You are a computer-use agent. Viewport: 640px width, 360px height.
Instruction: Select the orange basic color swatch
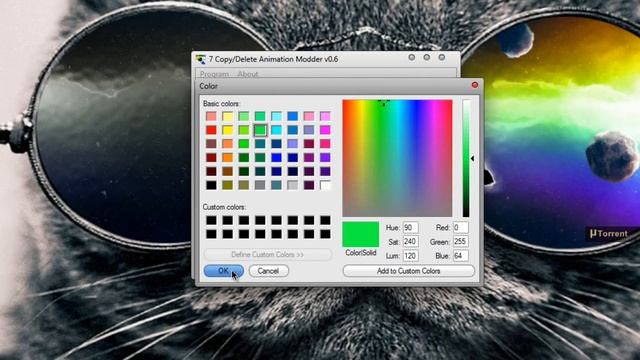227,158
